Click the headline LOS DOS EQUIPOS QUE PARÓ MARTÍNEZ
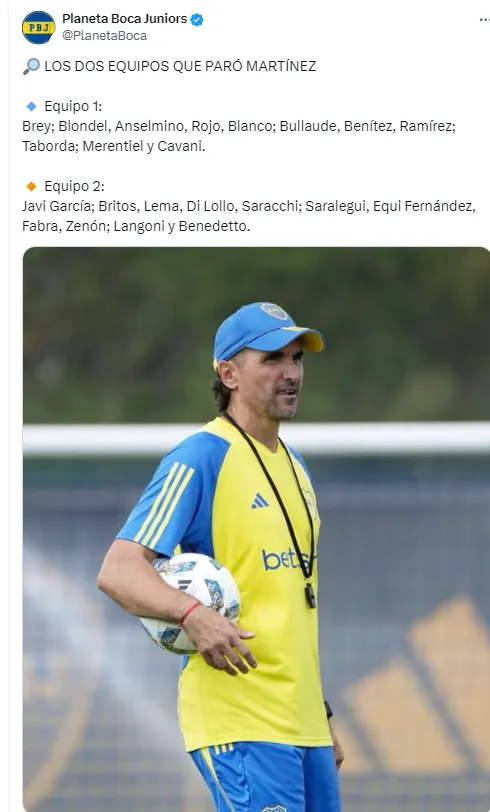490x812 pixels. 180,66
